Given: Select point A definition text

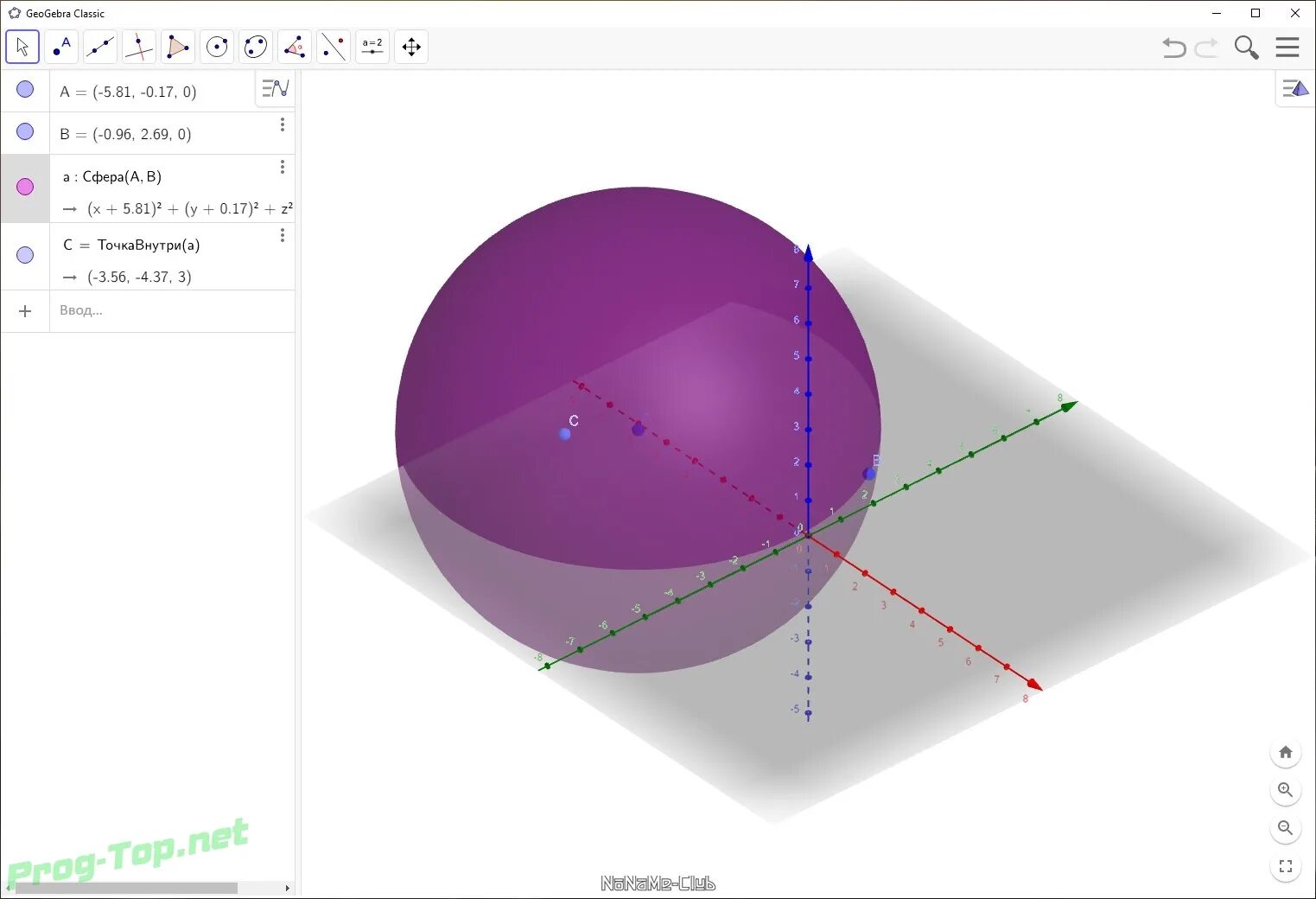Looking at the screenshot, I should tap(128, 92).
